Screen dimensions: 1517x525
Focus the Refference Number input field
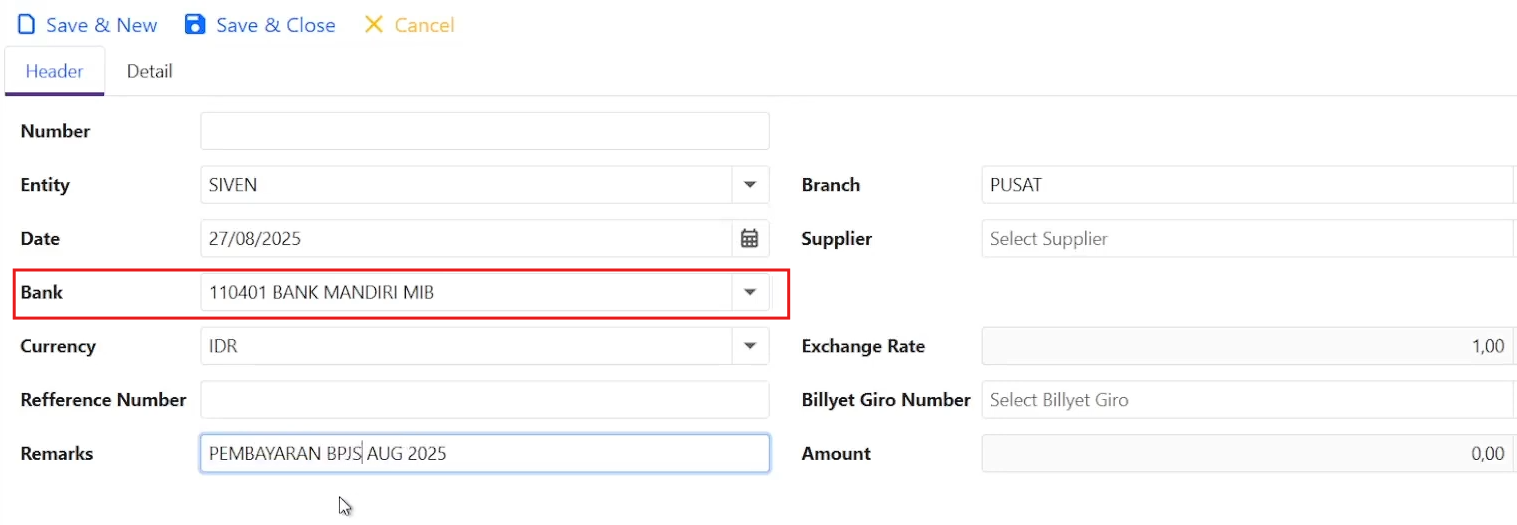485,399
